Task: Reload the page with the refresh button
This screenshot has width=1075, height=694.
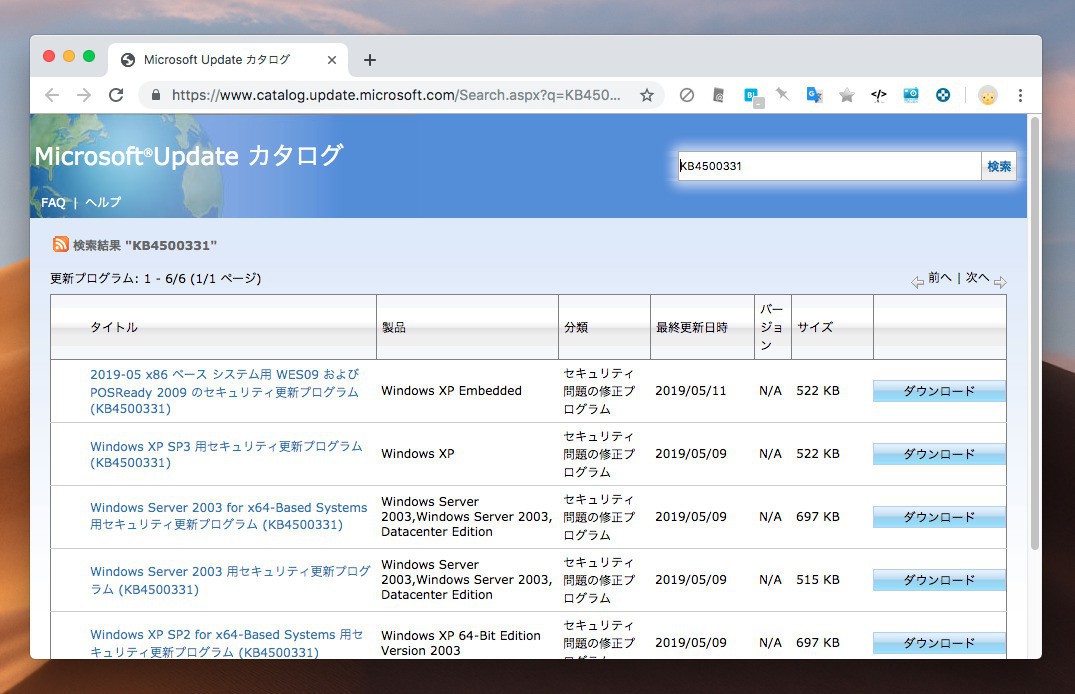Action: pyautogui.click(x=116, y=96)
